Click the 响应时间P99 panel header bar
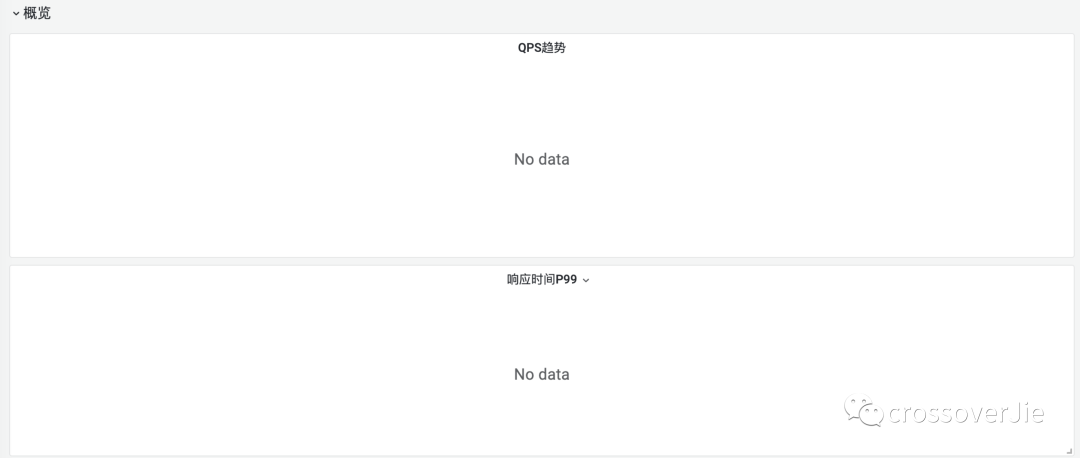The width and height of the screenshot is (1080, 458). point(541,280)
